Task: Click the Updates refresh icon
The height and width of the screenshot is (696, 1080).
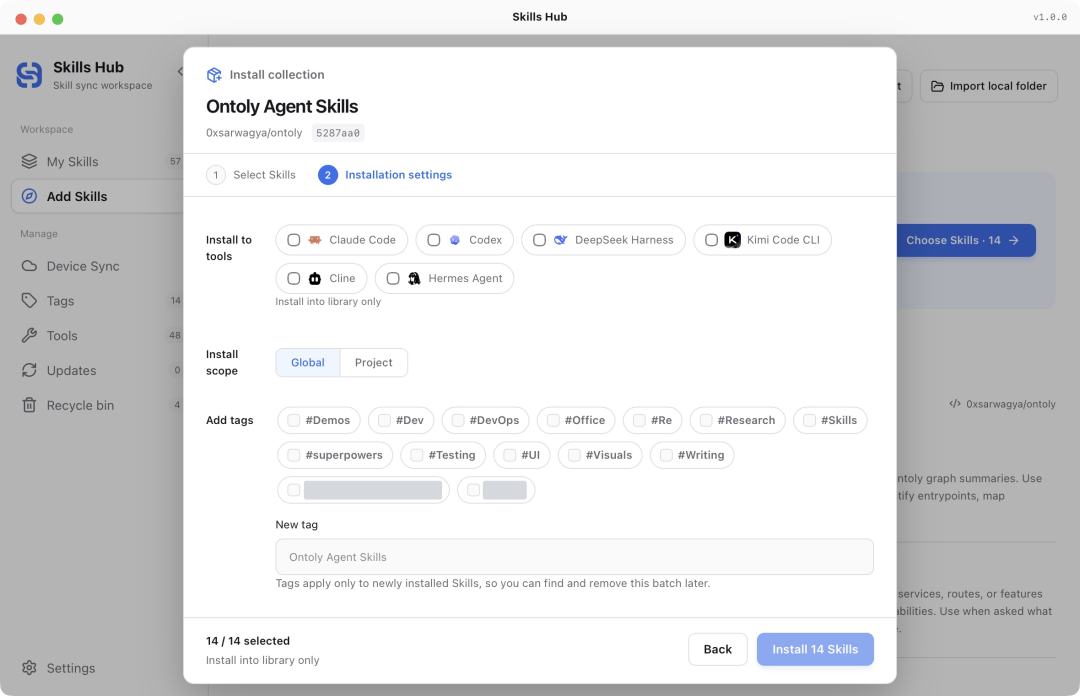Action: click(x=29, y=370)
